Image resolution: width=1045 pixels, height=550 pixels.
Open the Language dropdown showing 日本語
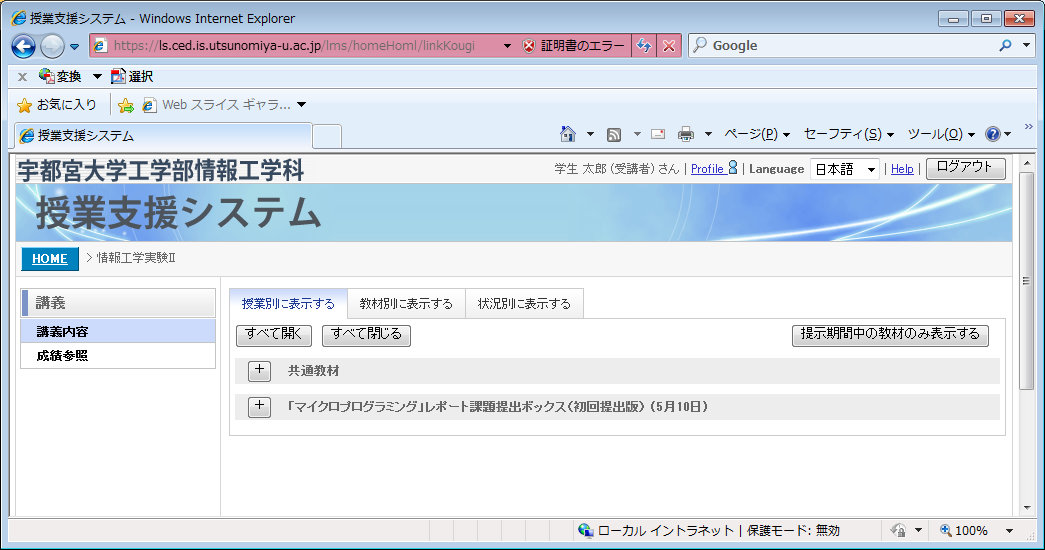pyautogui.click(x=844, y=169)
